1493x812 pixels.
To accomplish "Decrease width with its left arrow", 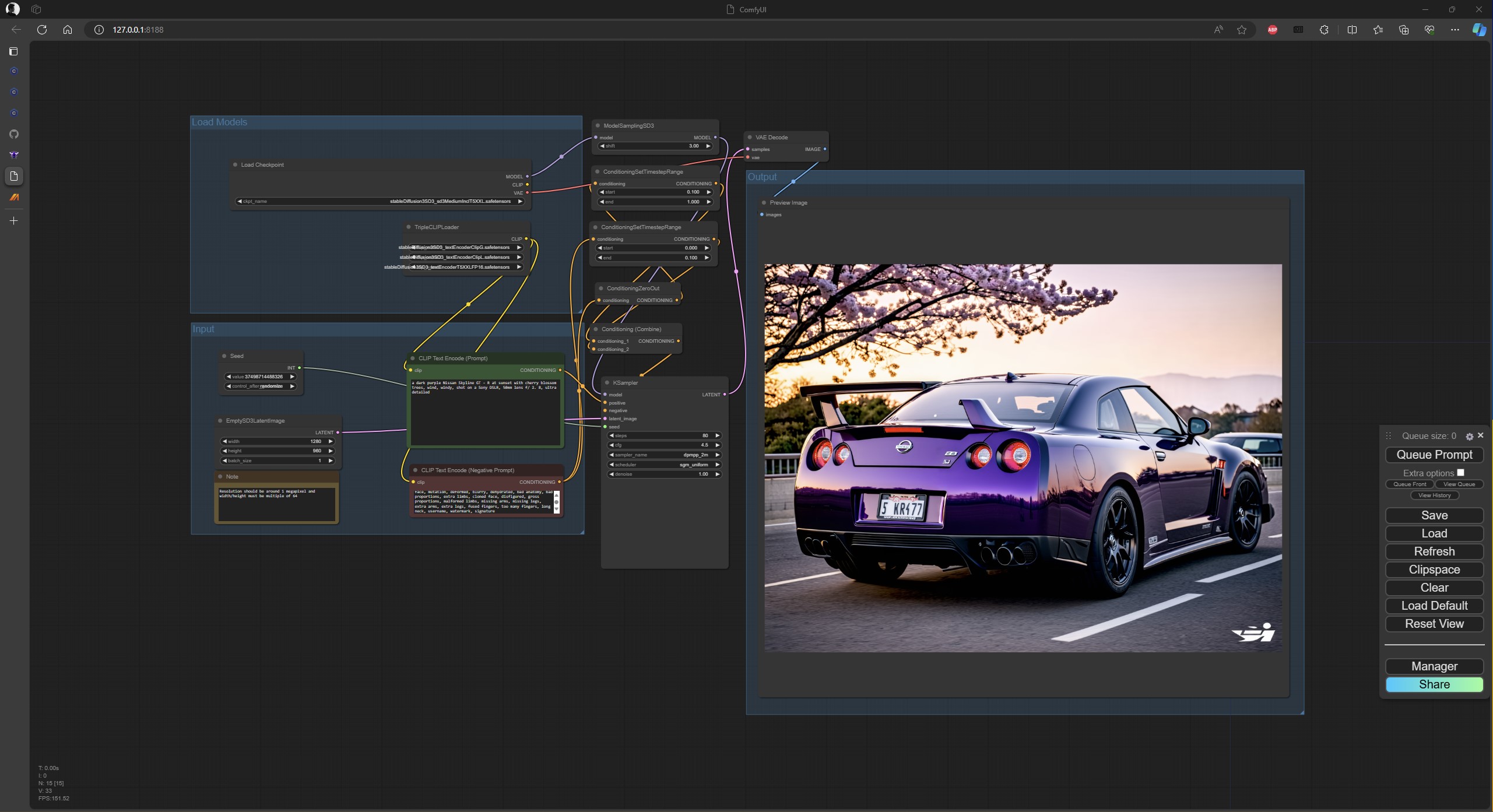I will [225, 442].
